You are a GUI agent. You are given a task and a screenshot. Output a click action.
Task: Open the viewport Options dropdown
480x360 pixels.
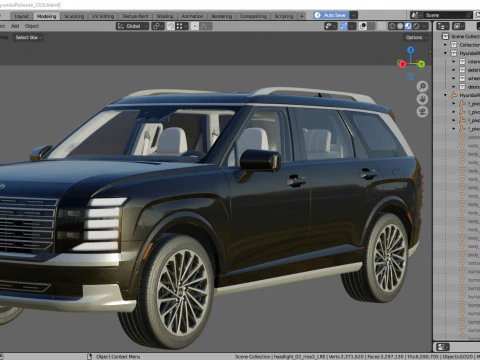tap(416, 37)
